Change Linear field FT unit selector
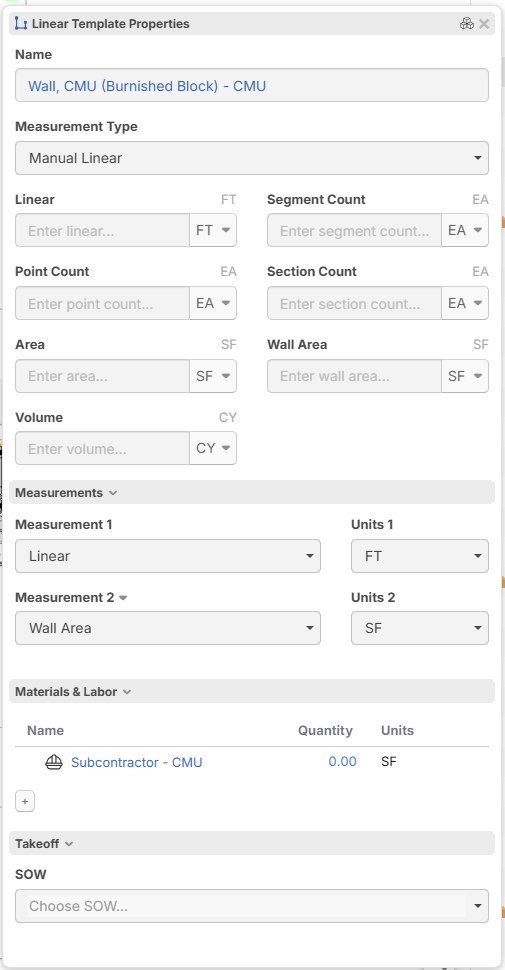Image resolution: width=505 pixels, height=970 pixels. (x=213, y=230)
